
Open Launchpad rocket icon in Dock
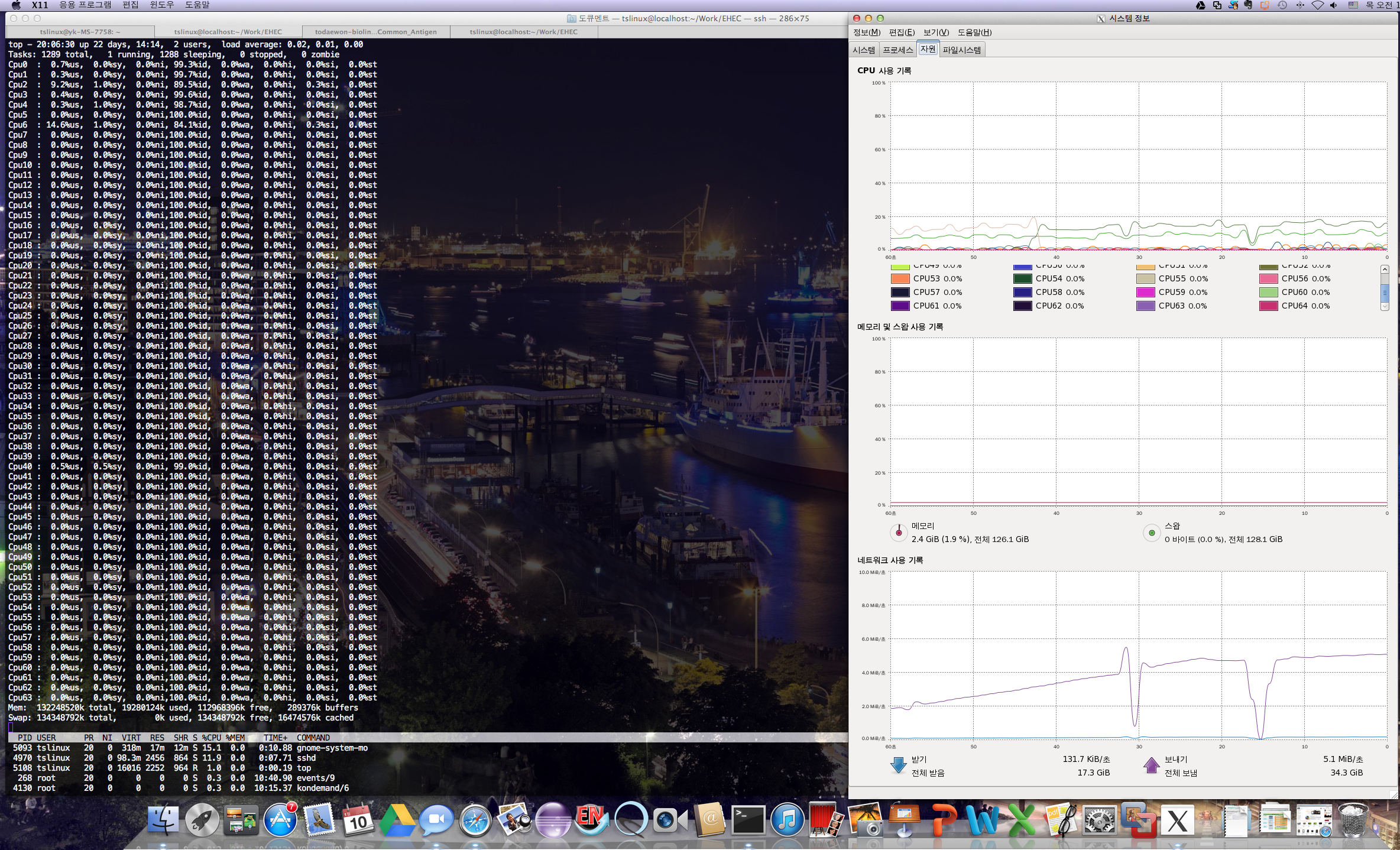pyautogui.click(x=202, y=820)
